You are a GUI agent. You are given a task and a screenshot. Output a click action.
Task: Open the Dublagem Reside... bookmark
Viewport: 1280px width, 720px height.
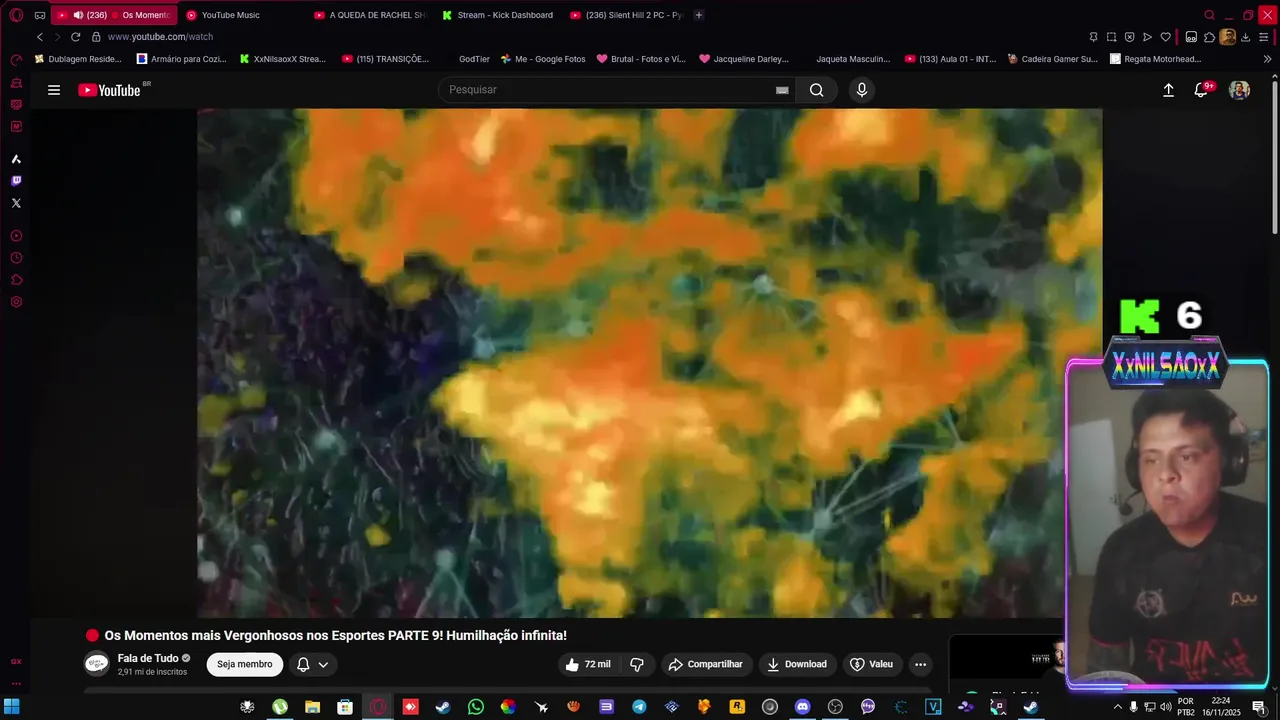[x=78, y=59]
